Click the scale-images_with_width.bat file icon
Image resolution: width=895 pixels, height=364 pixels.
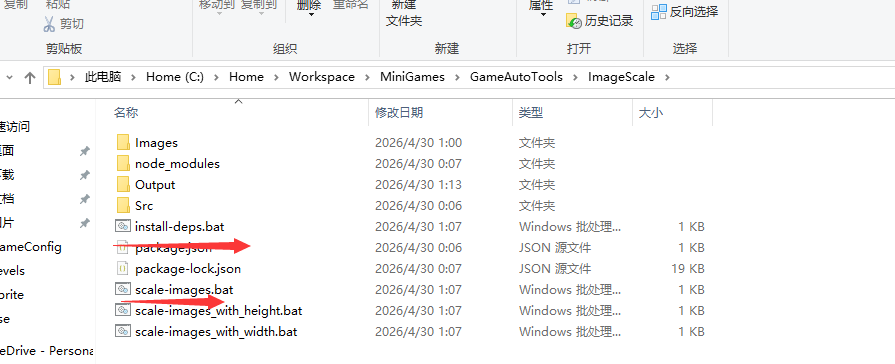(123, 331)
